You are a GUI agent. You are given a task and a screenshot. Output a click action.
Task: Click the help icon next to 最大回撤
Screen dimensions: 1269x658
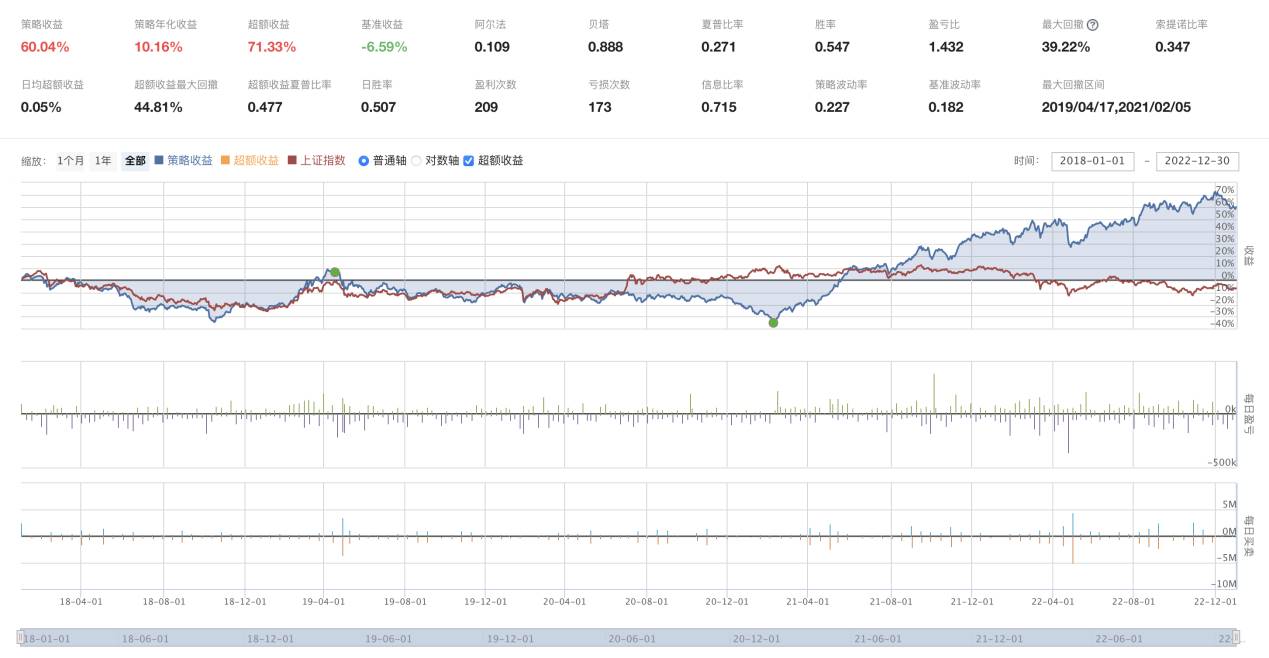(1092, 25)
